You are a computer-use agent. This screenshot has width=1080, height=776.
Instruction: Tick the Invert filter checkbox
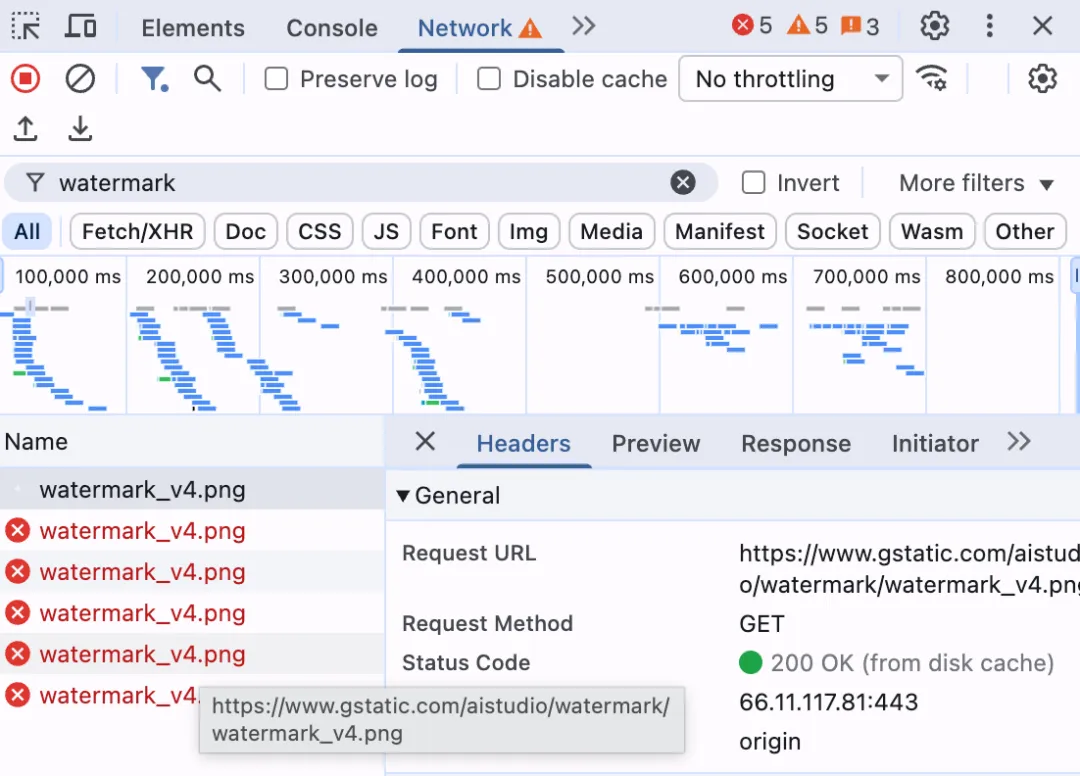[753, 183]
